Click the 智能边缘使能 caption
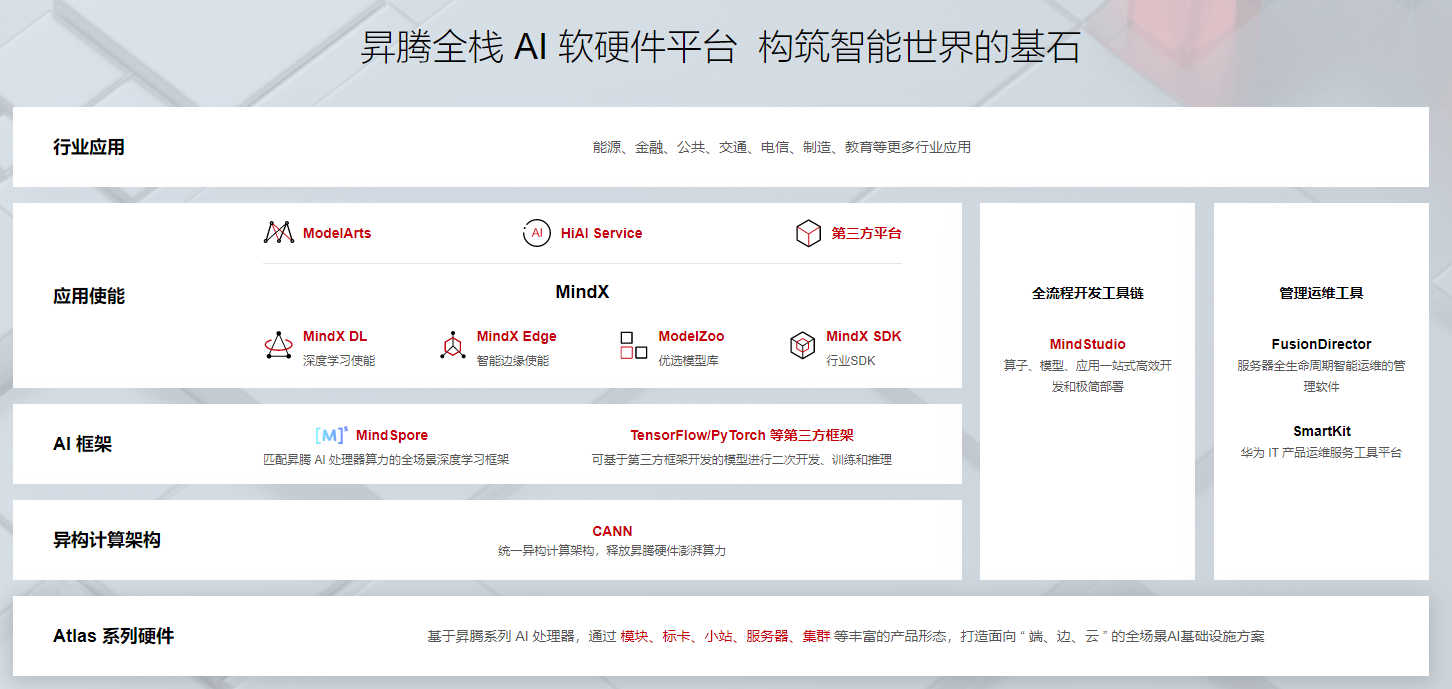Viewport: 1452px width, 689px height. (x=513, y=360)
